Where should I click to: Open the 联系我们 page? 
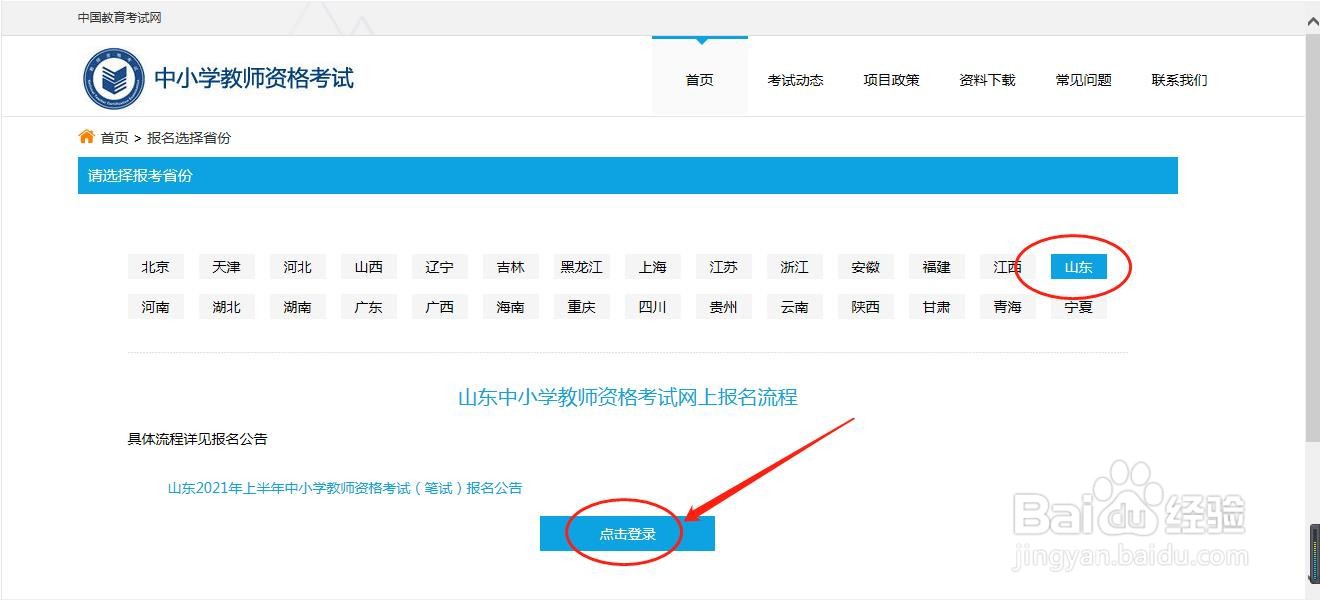tap(1179, 80)
